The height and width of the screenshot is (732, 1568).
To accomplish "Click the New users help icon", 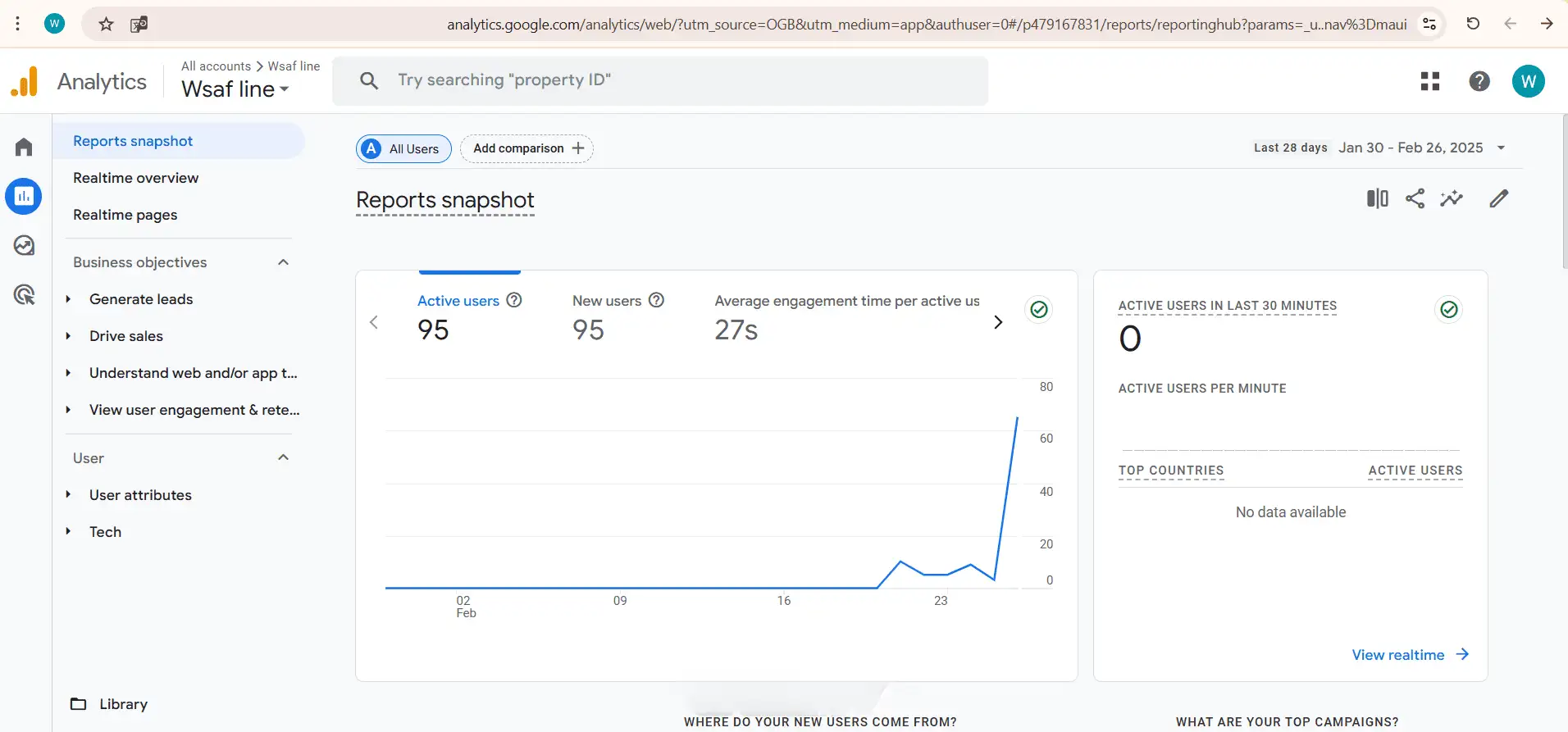I will pos(656,300).
